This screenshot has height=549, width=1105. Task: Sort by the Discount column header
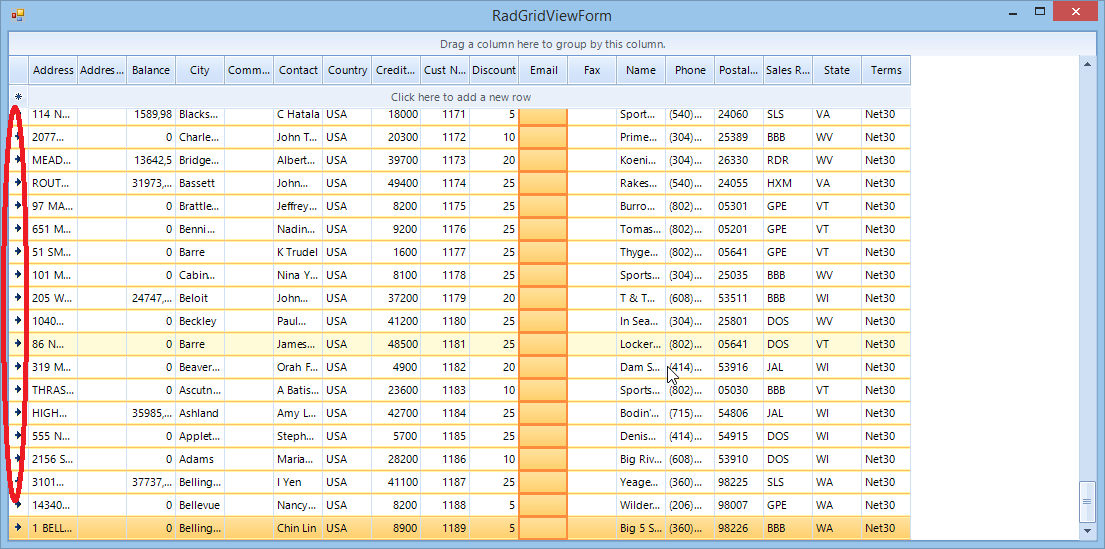point(494,70)
